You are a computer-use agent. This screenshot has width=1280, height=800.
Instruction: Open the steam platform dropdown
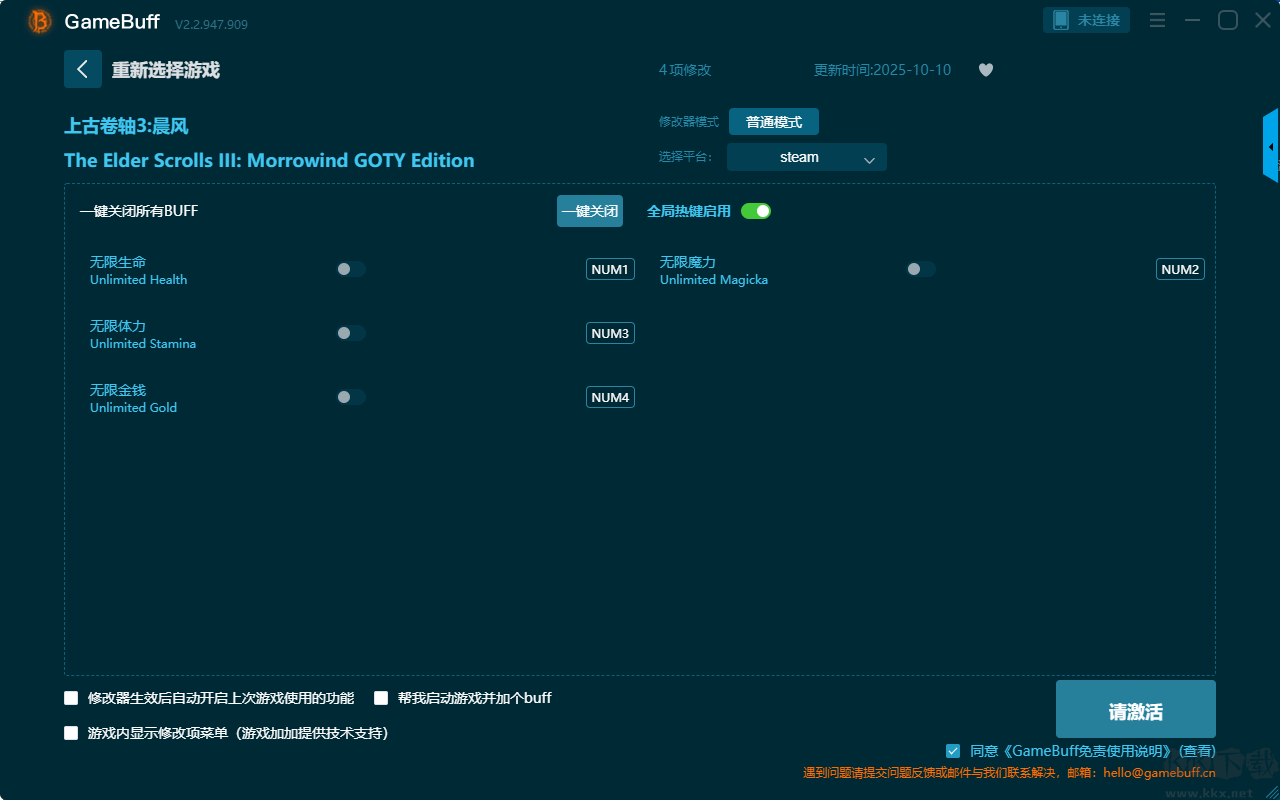pyautogui.click(x=806, y=157)
